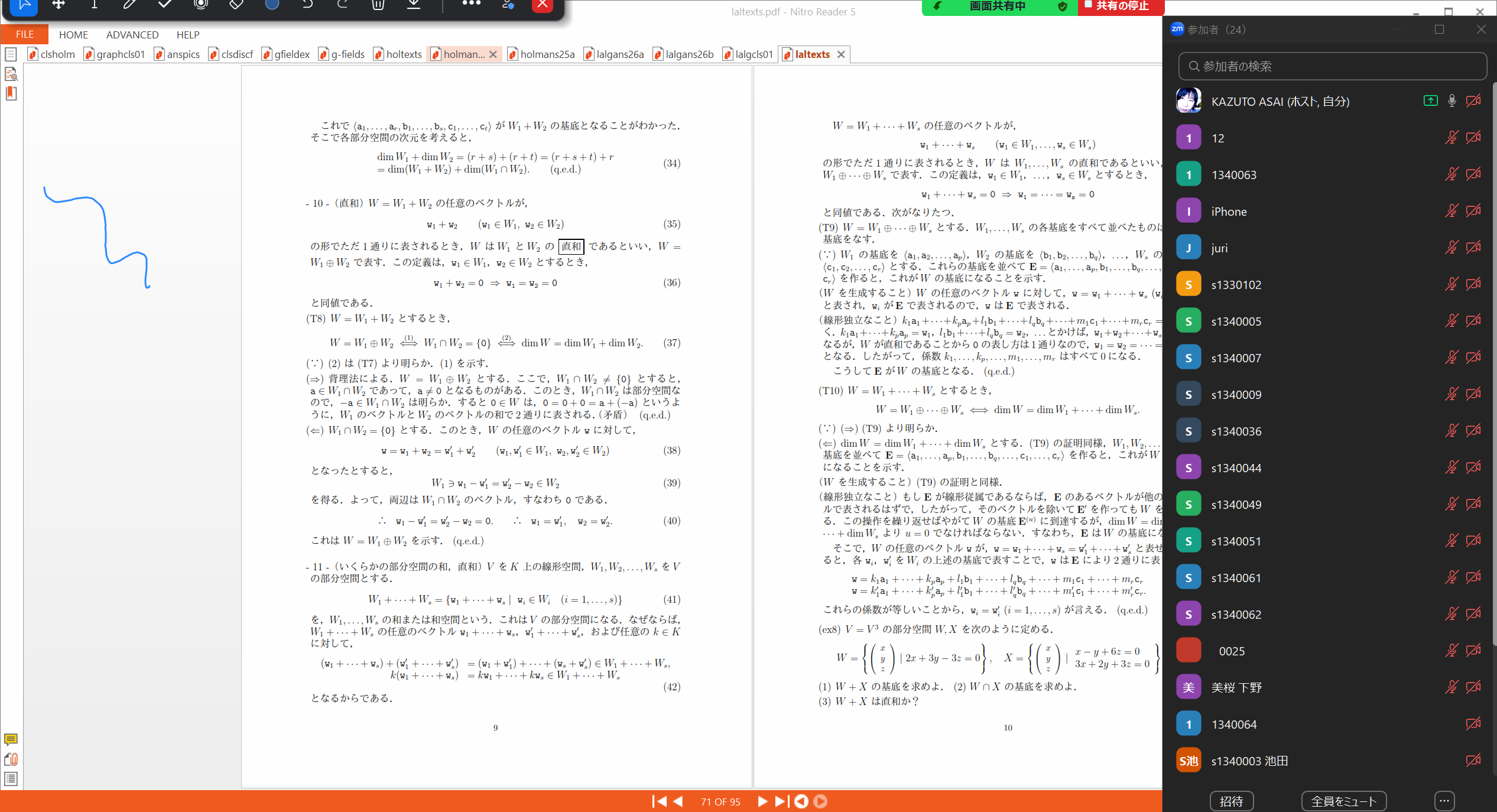The image size is (1497, 812).
Task: Close the annotation toolbar with red X
Action: (x=543, y=5)
